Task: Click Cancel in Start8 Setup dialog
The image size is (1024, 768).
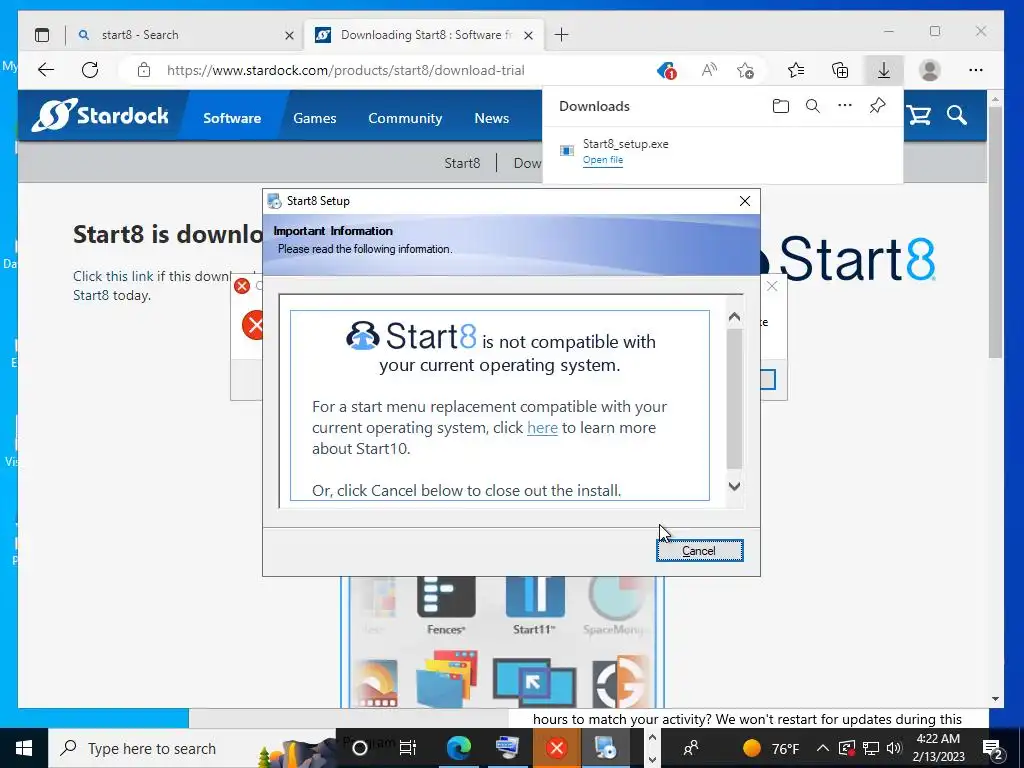Action: 699,551
